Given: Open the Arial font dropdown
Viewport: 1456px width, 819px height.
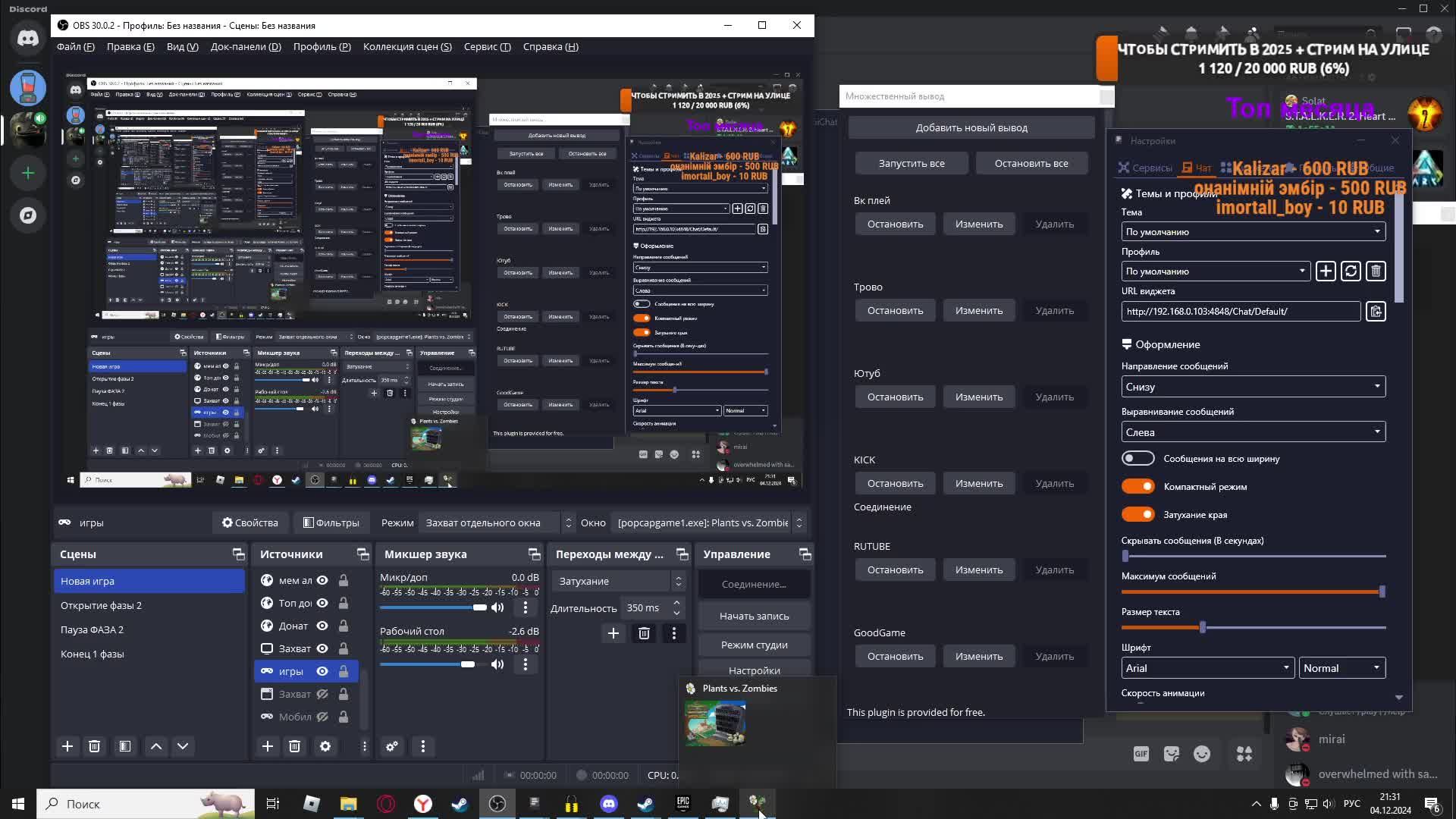Looking at the screenshot, I should (1207, 668).
